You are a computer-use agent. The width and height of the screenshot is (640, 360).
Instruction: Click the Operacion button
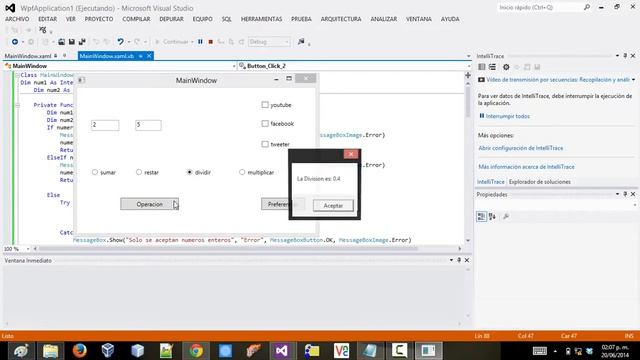149,204
